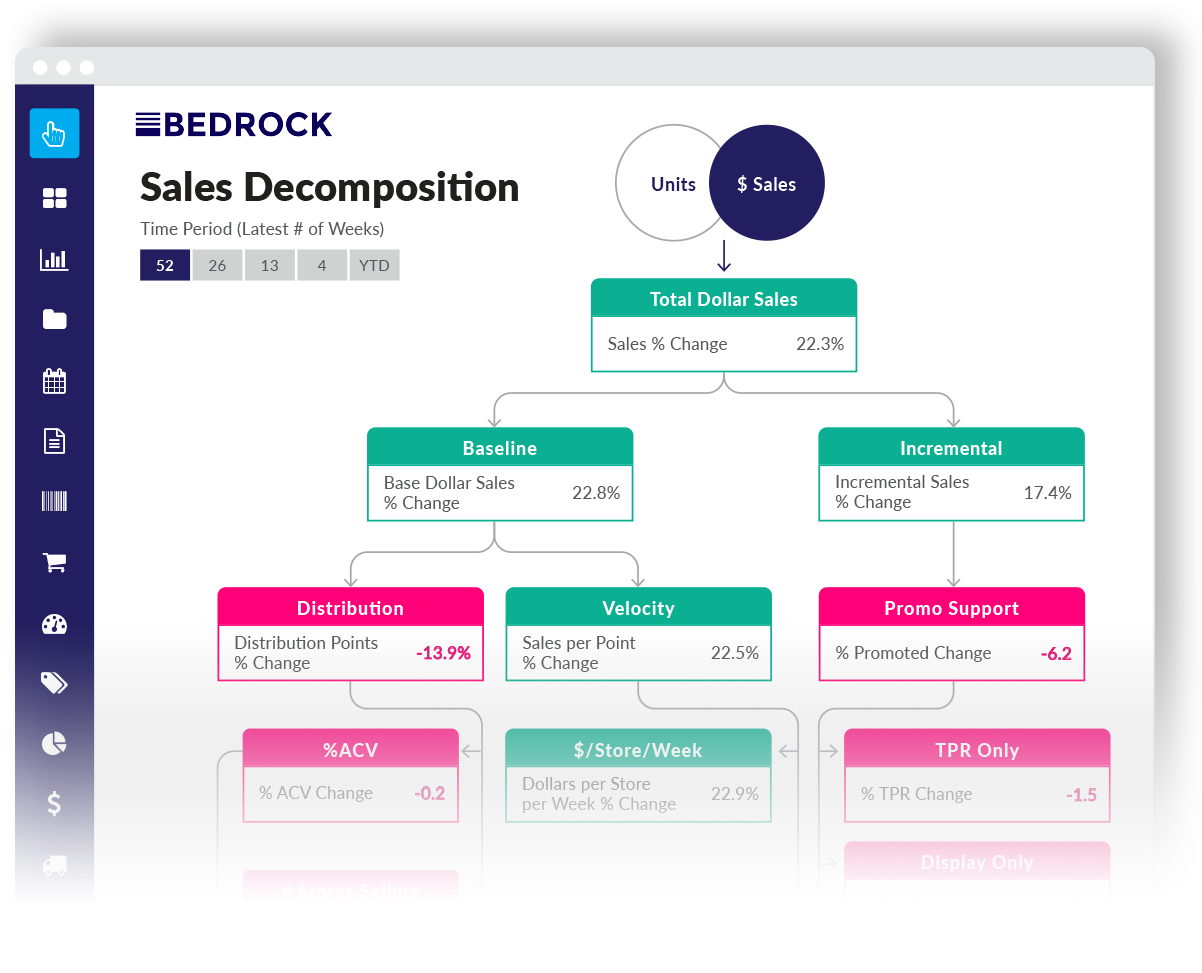
Task: Click the % ACV Change label
Action: (x=316, y=793)
